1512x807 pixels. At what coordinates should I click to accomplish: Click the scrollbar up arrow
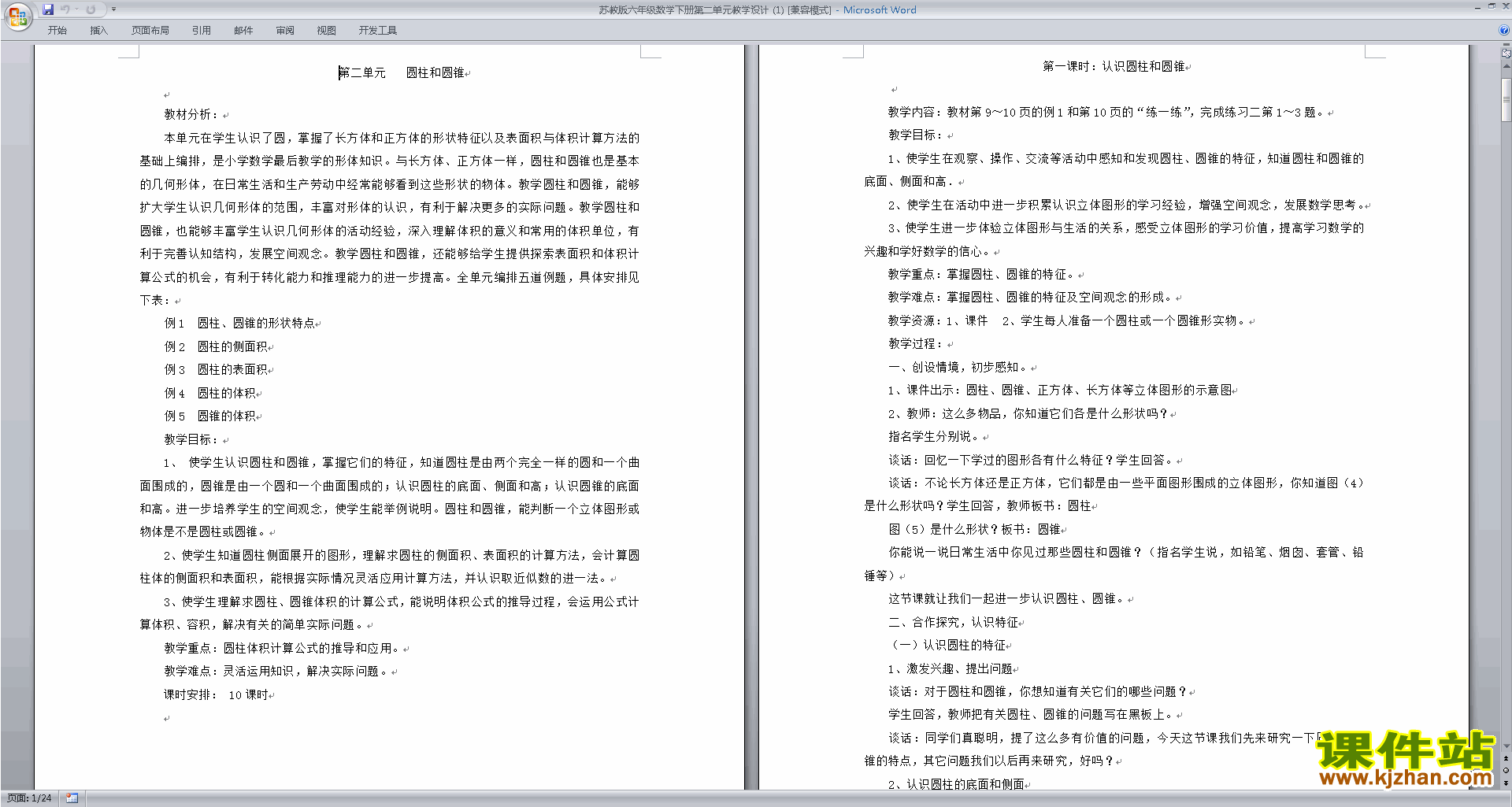1506,67
